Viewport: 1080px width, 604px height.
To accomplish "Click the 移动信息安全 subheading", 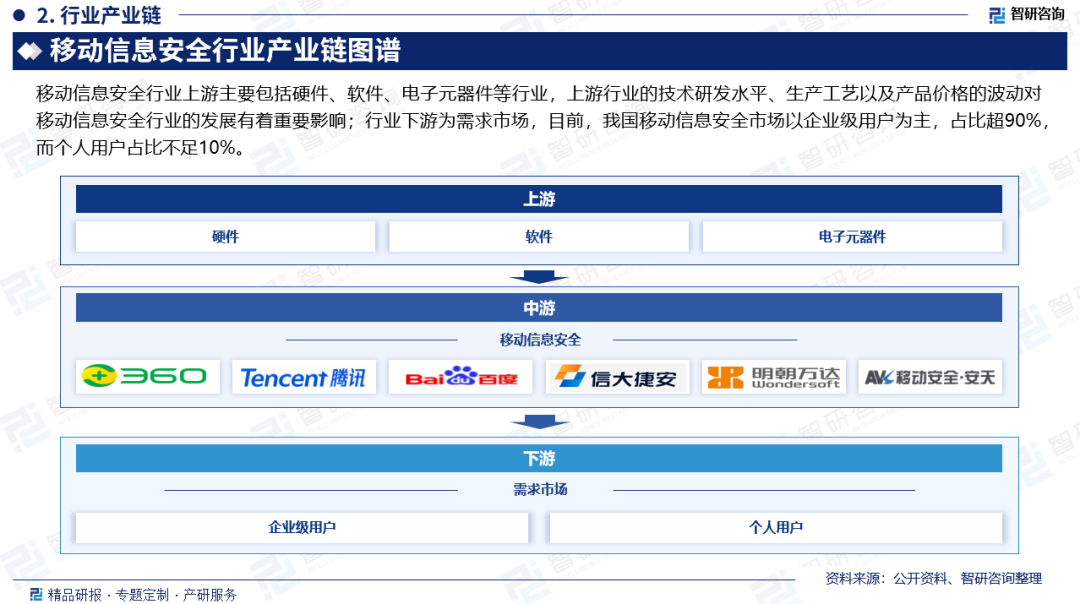I will click(540, 340).
